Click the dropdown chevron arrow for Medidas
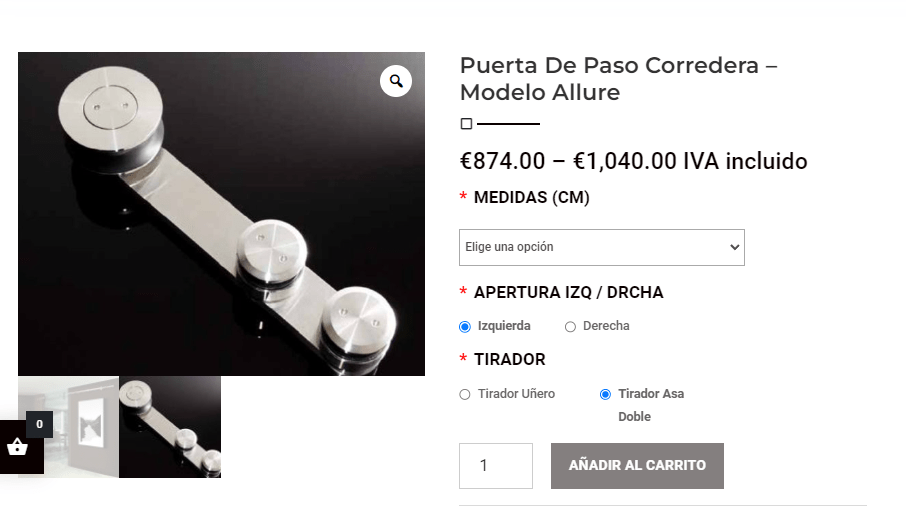This screenshot has height=509, width=906. click(x=734, y=247)
